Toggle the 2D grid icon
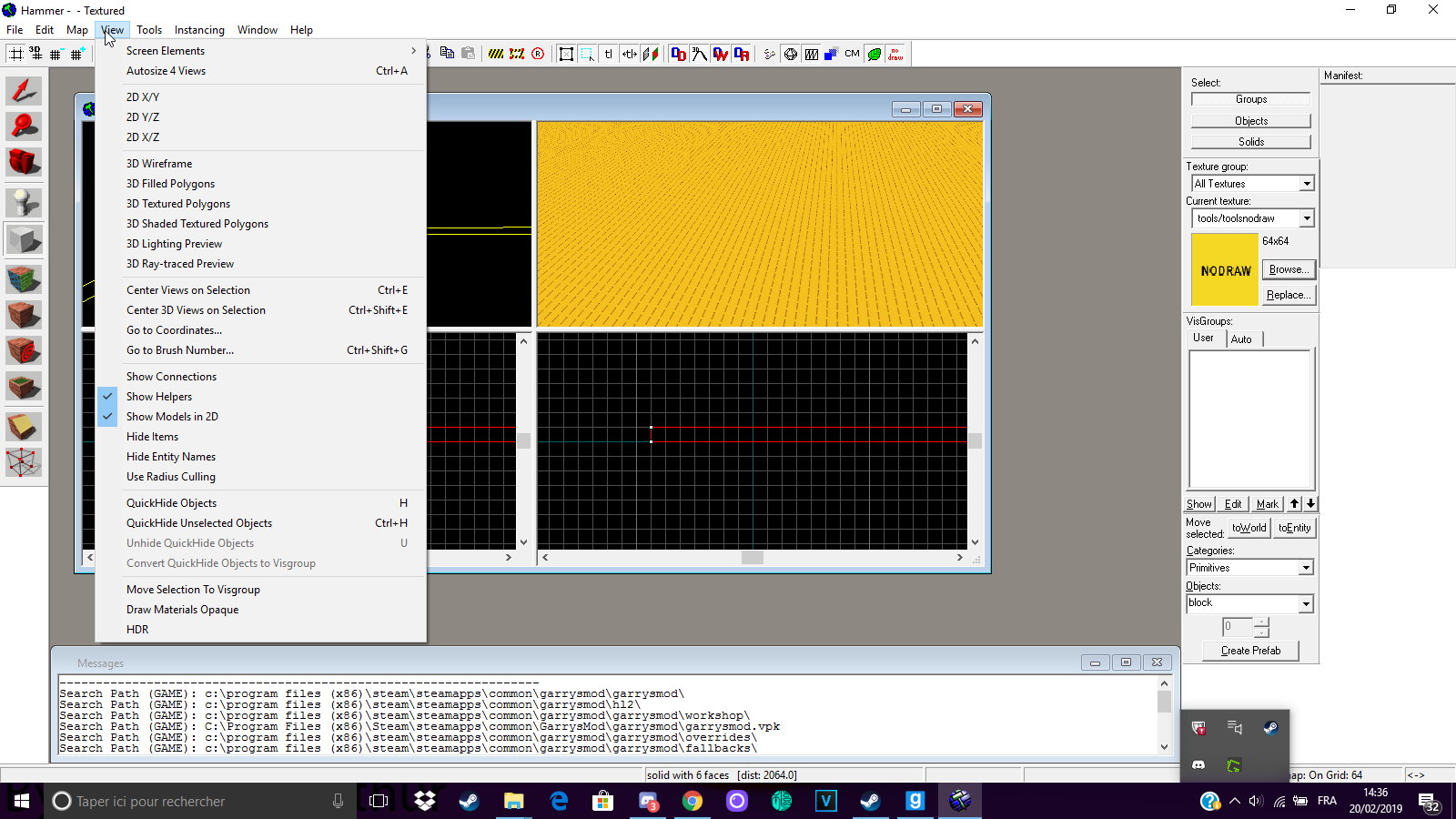This screenshot has width=1456, height=819. [15, 54]
